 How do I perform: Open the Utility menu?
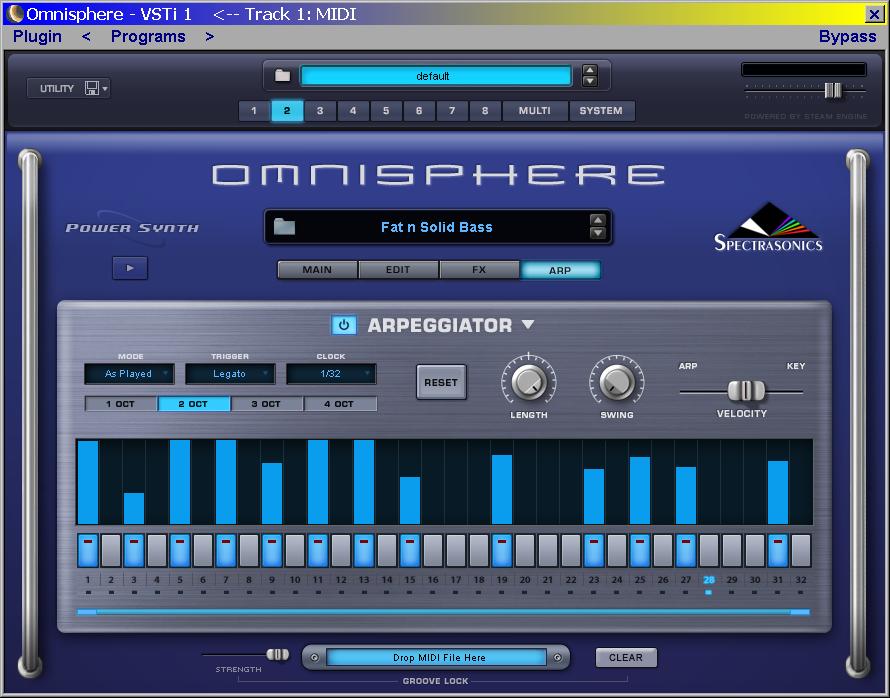coord(68,88)
